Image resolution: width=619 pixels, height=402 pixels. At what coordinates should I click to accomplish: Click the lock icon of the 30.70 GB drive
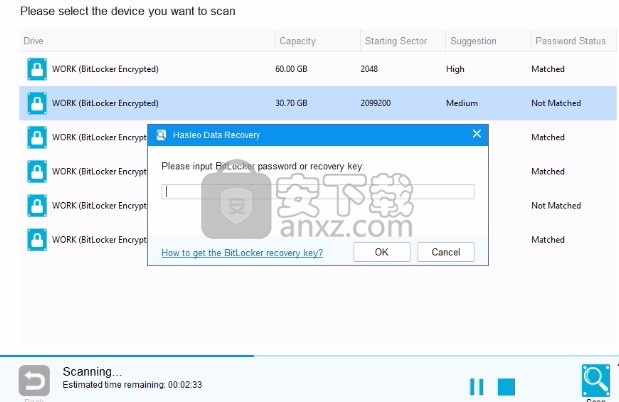pos(37,103)
